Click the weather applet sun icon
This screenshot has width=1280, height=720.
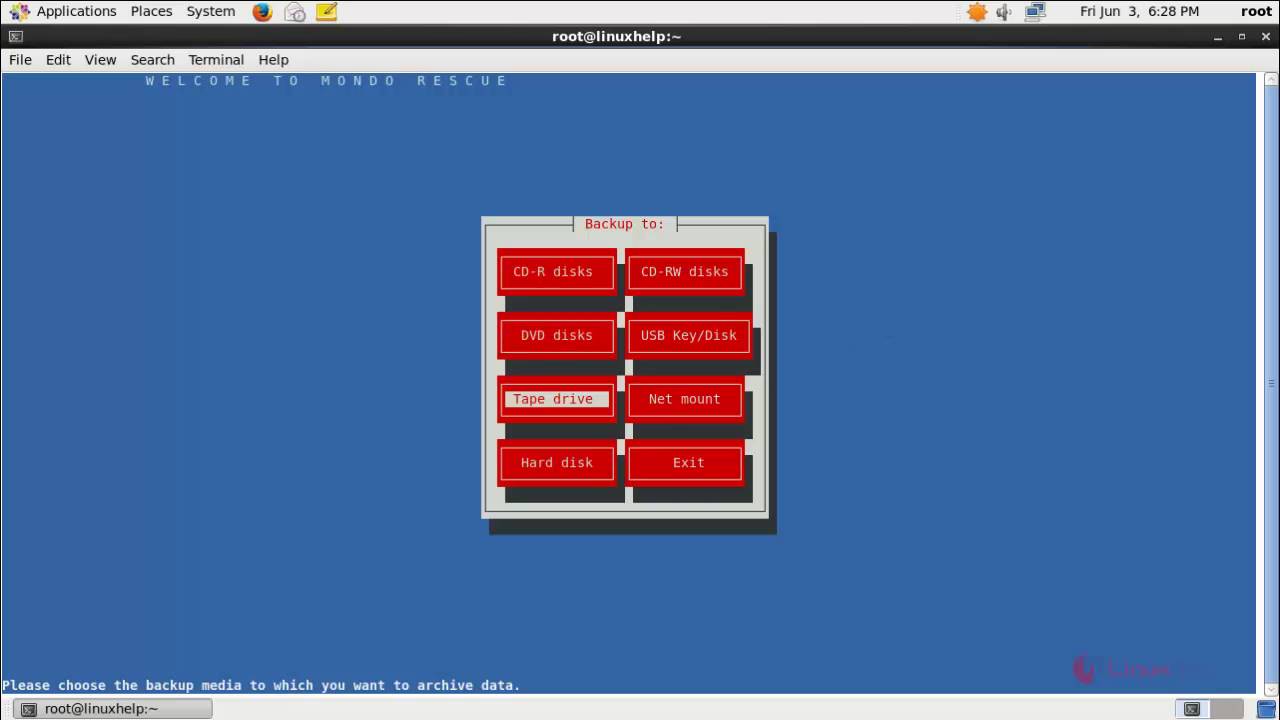click(x=977, y=12)
